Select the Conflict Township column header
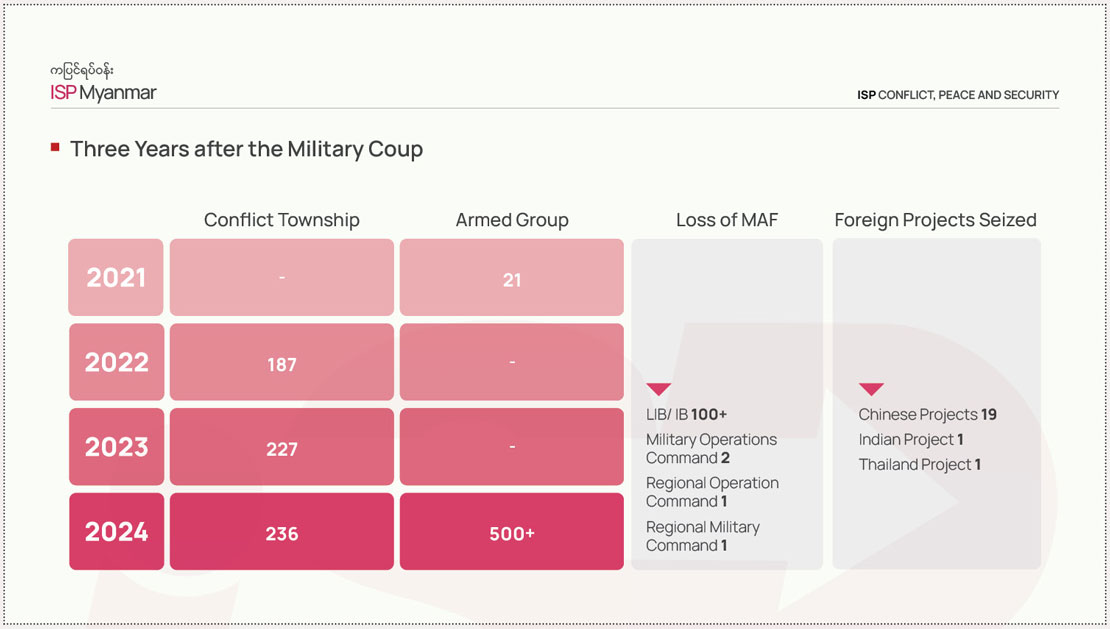 [x=281, y=220]
